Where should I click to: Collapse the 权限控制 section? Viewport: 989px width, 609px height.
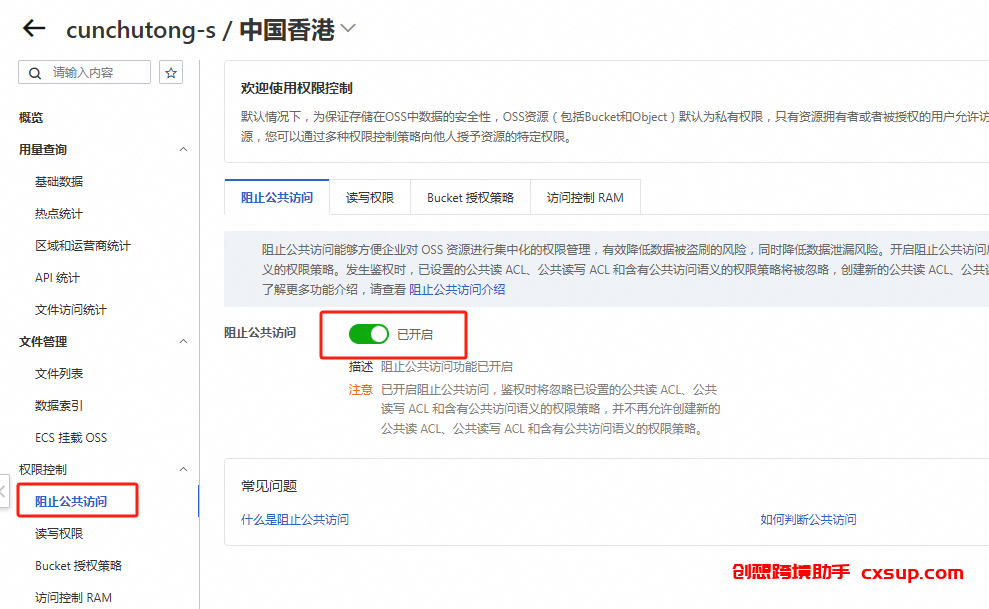(x=183, y=470)
